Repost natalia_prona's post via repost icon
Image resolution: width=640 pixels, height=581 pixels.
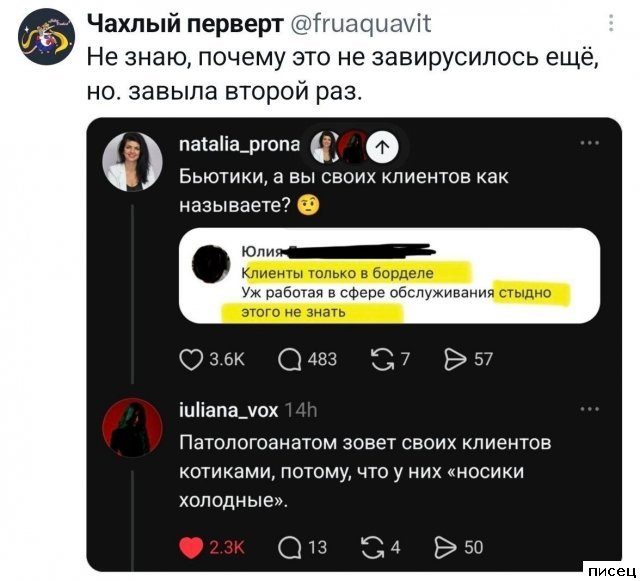tap(383, 360)
